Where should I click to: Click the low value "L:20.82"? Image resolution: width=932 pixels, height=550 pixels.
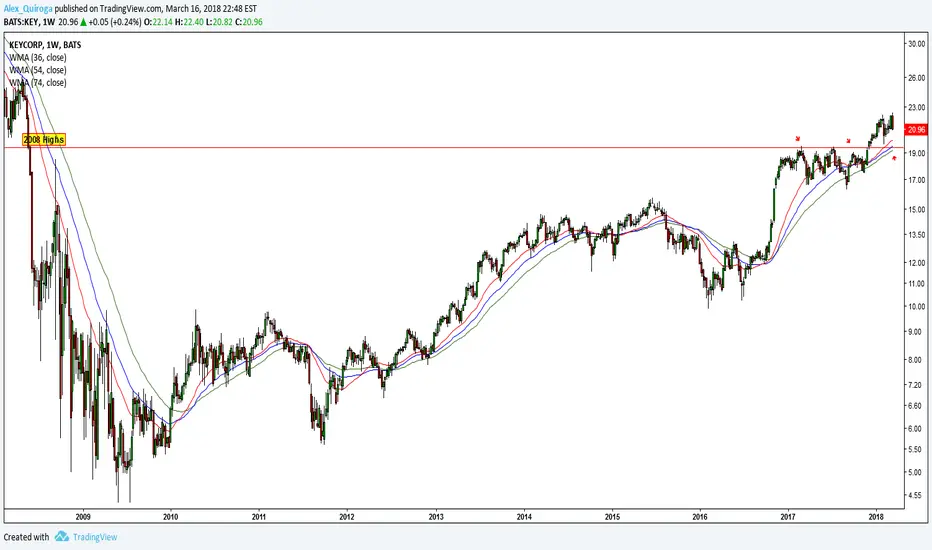(219, 22)
